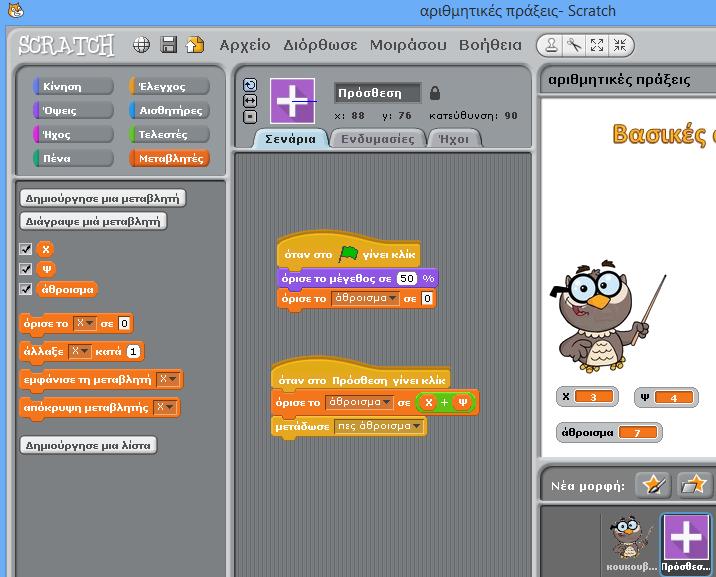
Task: Switch to the Ενδυμασίες tab
Action: [x=378, y=139]
